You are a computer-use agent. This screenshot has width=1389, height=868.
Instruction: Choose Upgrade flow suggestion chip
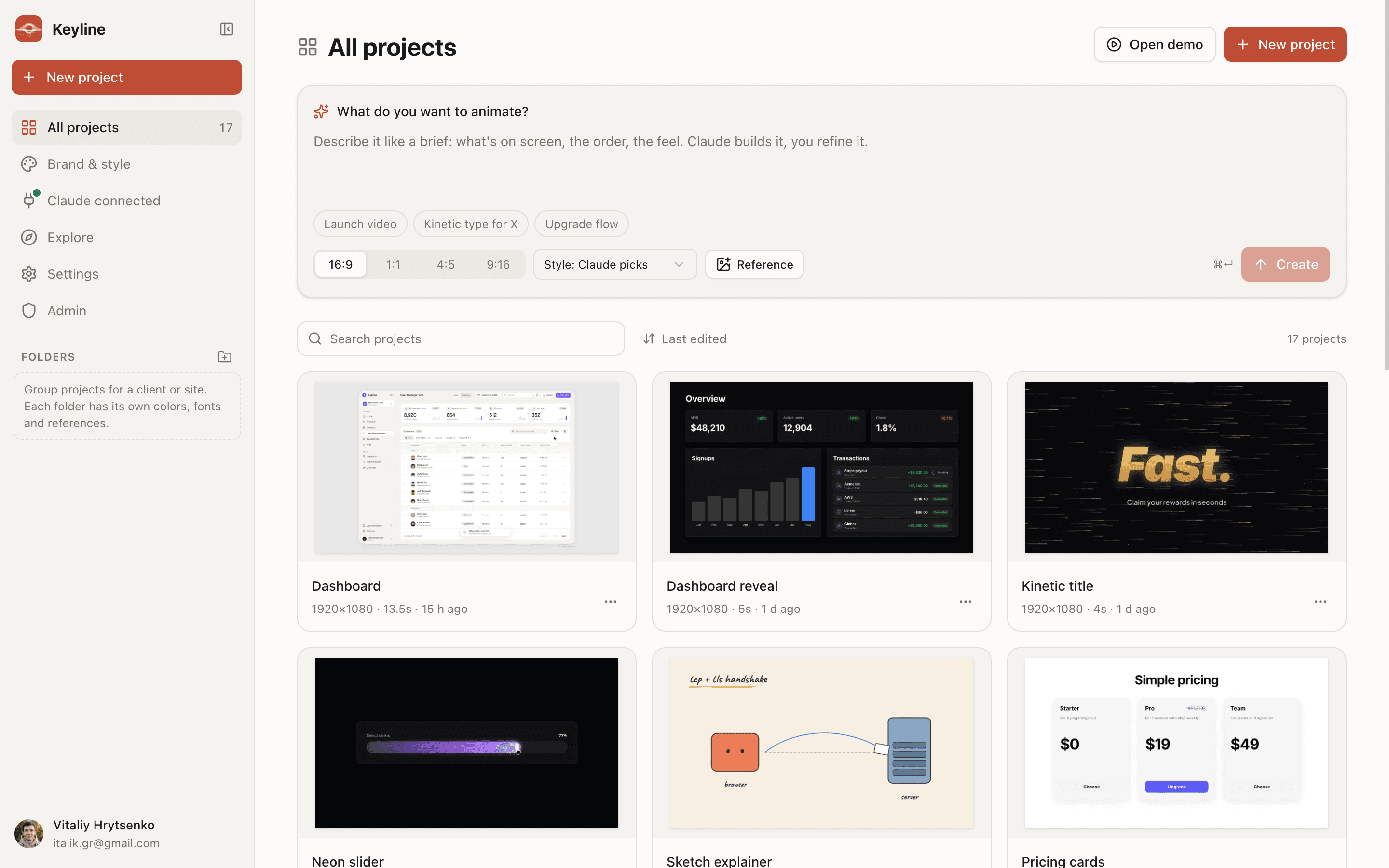582,224
